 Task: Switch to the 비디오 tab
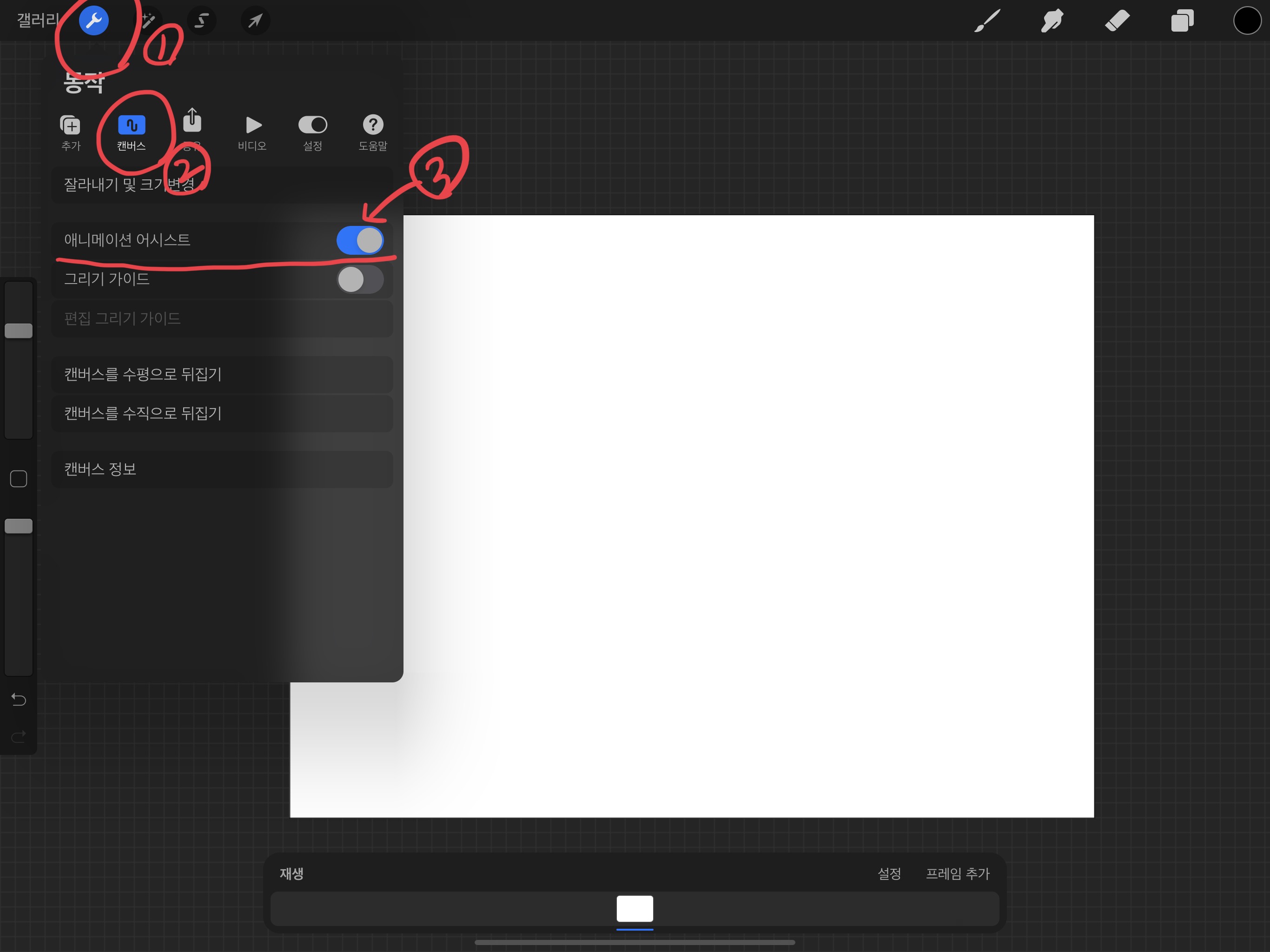(x=252, y=132)
